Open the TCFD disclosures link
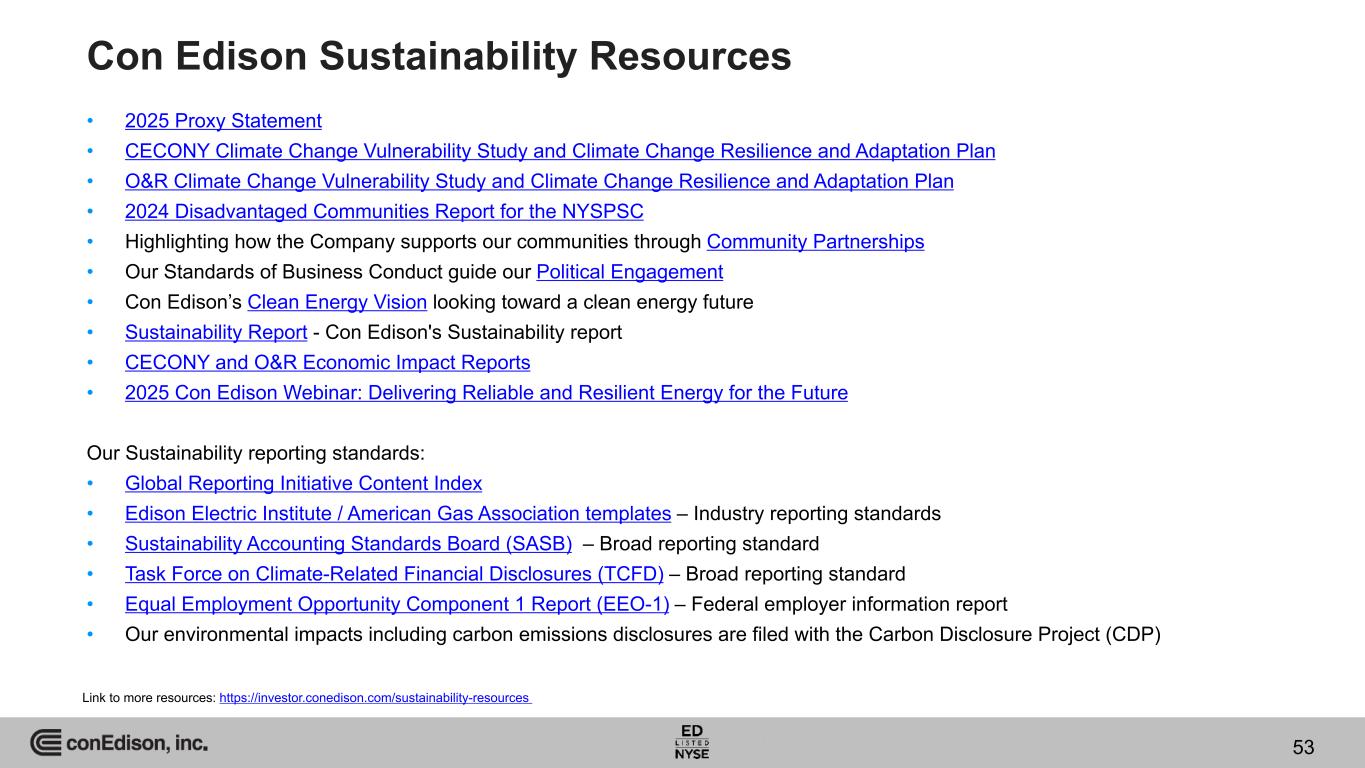Viewport: 1365px width, 768px height. coord(394,574)
